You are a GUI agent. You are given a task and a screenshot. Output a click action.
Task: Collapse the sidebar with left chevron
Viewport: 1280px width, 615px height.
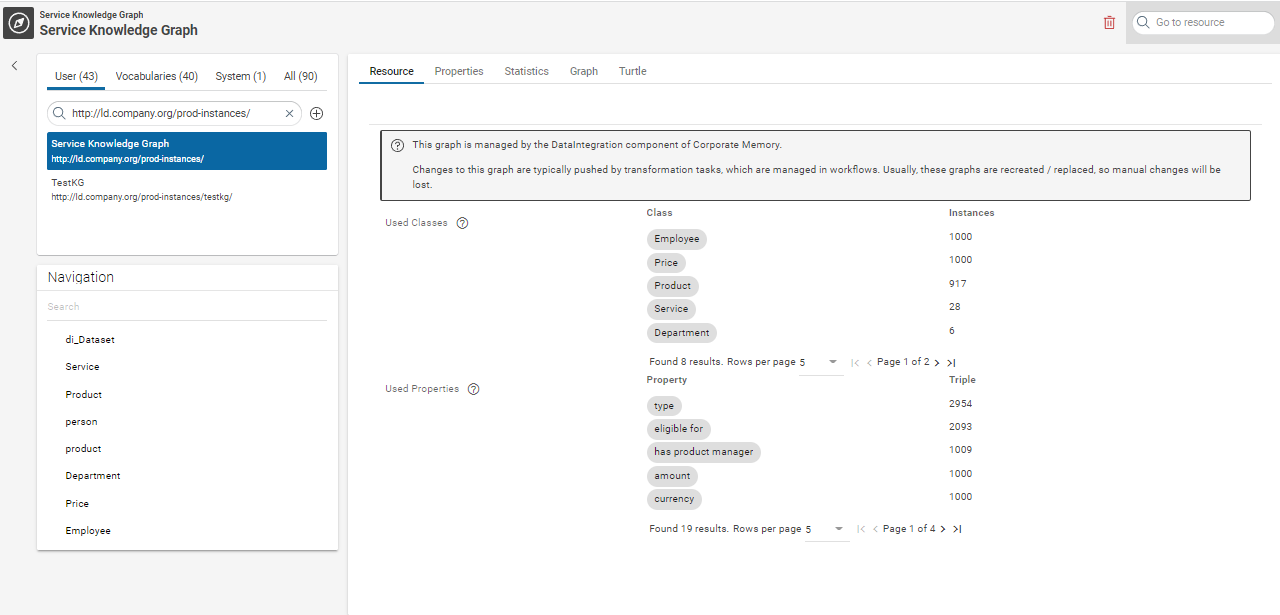15,66
